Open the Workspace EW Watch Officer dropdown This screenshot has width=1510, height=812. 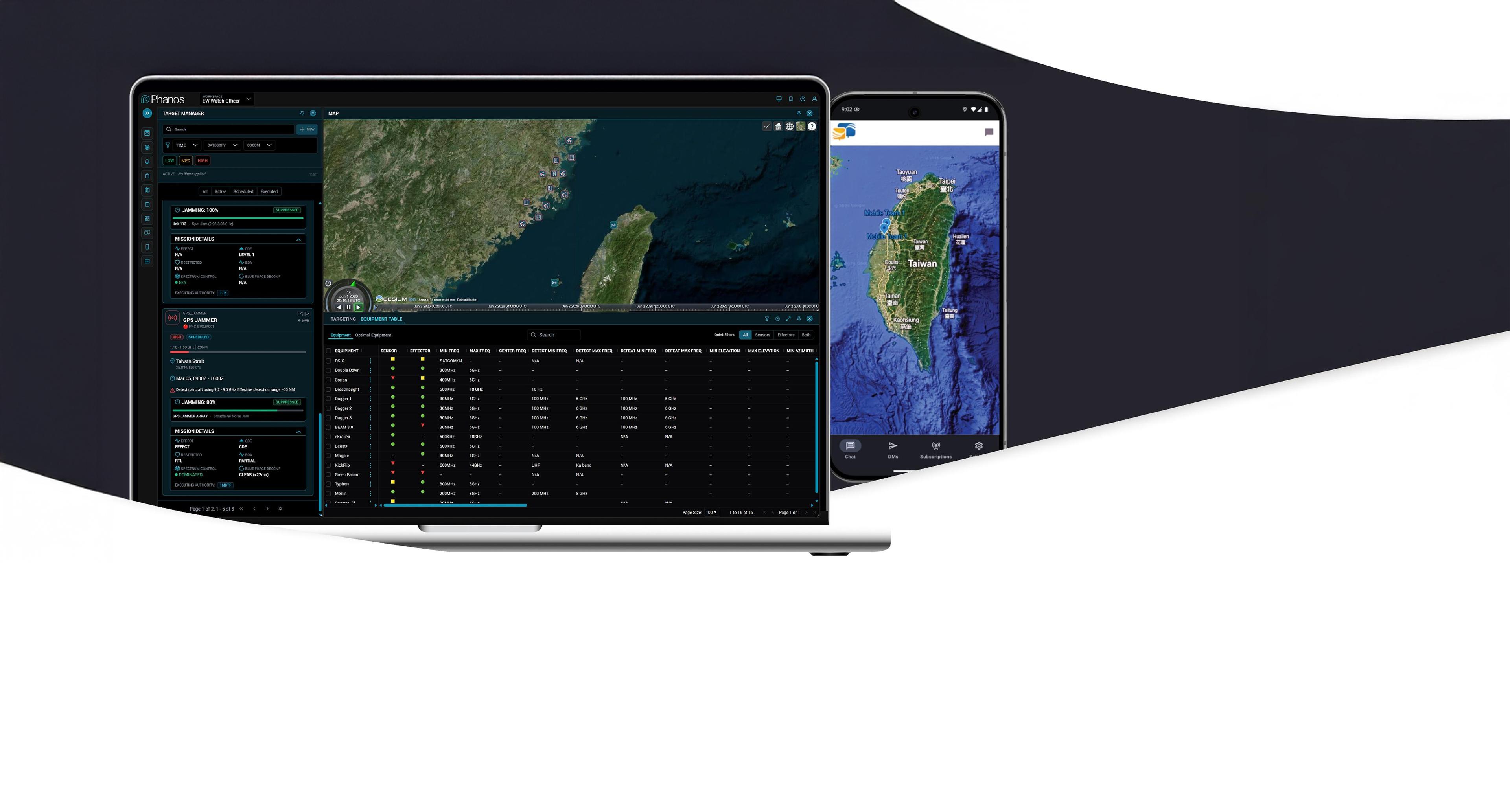(227, 99)
